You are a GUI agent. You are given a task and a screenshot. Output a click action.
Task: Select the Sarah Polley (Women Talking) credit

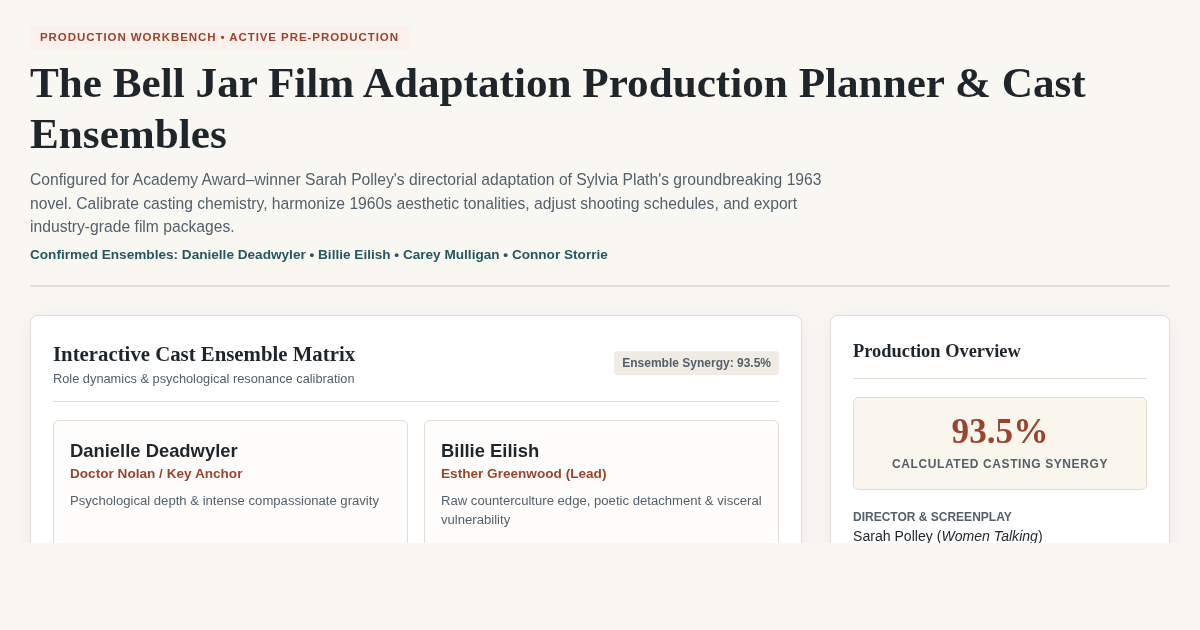point(948,536)
